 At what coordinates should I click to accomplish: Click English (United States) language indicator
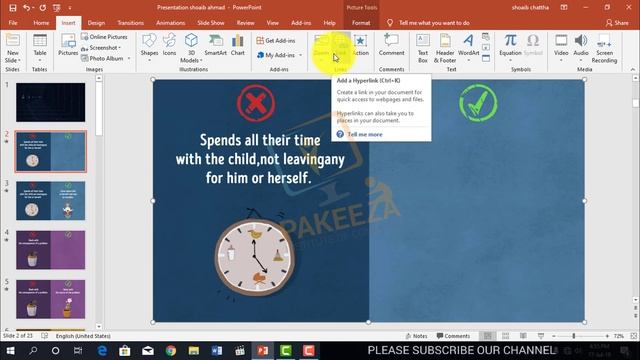pos(83,336)
